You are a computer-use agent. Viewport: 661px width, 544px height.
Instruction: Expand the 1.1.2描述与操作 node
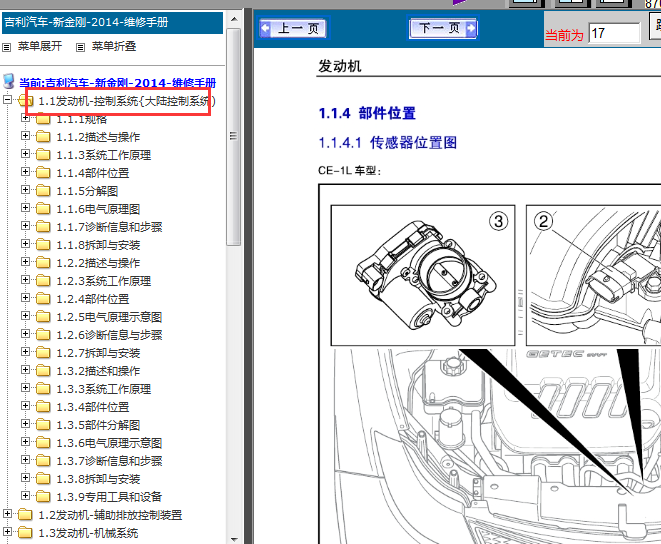coord(25,136)
